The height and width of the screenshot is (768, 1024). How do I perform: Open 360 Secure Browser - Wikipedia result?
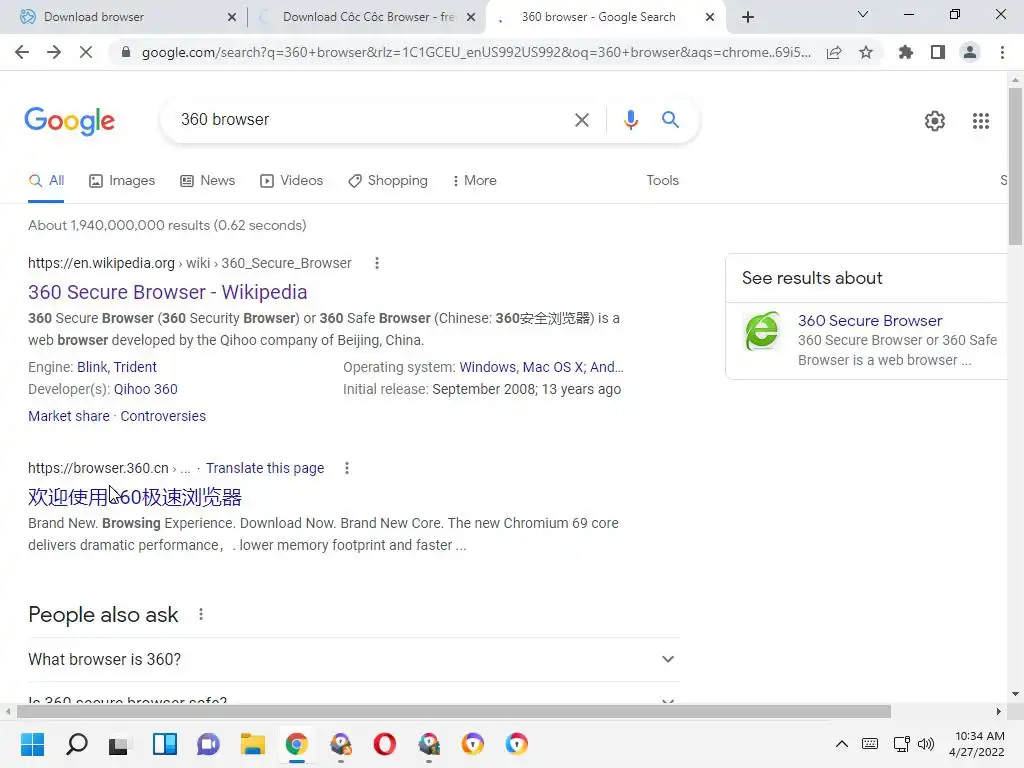[167, 292]
